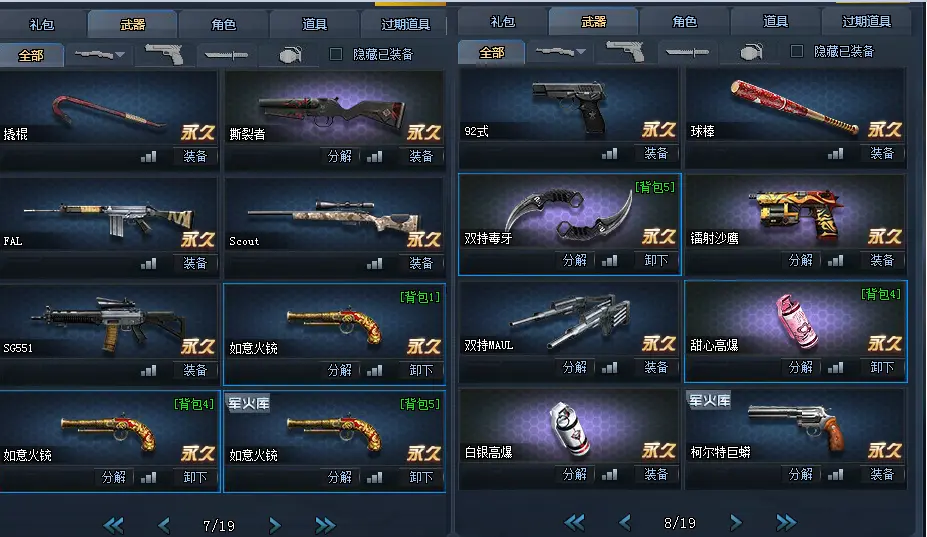Toggle 隐藏已装备 checkbox in right panel
The width and height of the screenshot is (927, 537).
point(797,51)
